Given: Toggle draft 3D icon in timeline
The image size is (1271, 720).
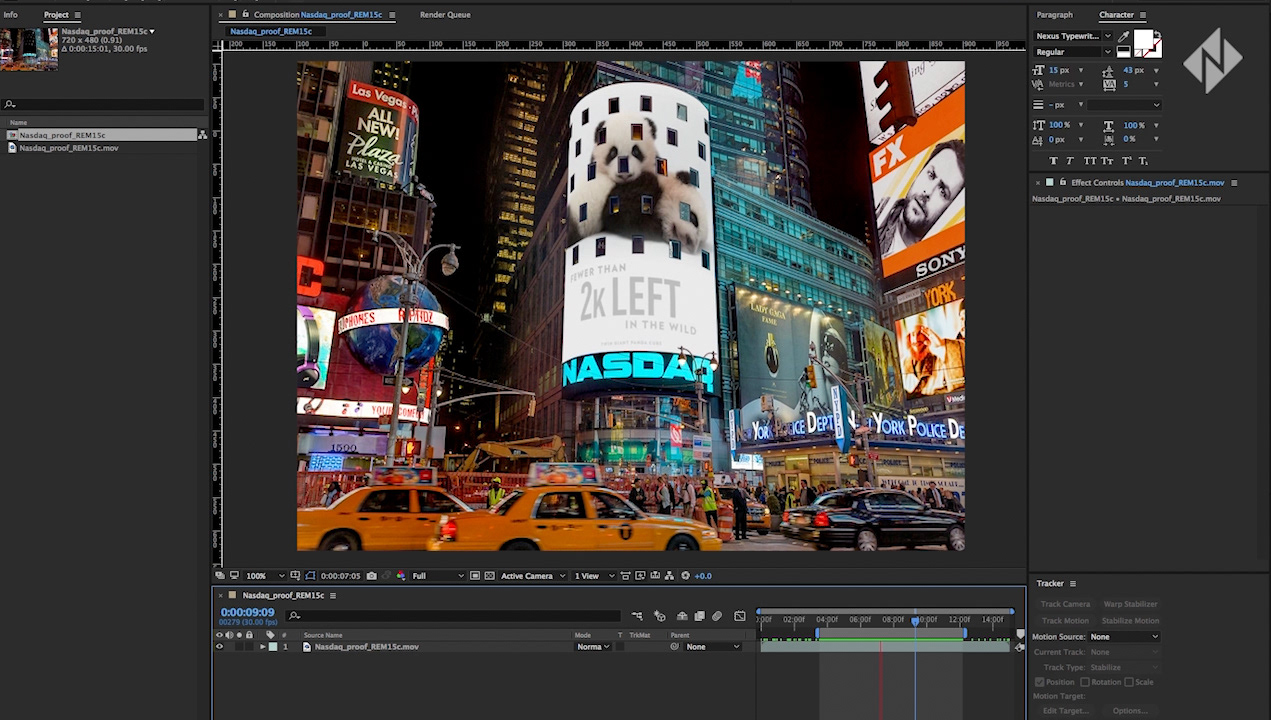Looking at the screenshot, I should (660, 616).
